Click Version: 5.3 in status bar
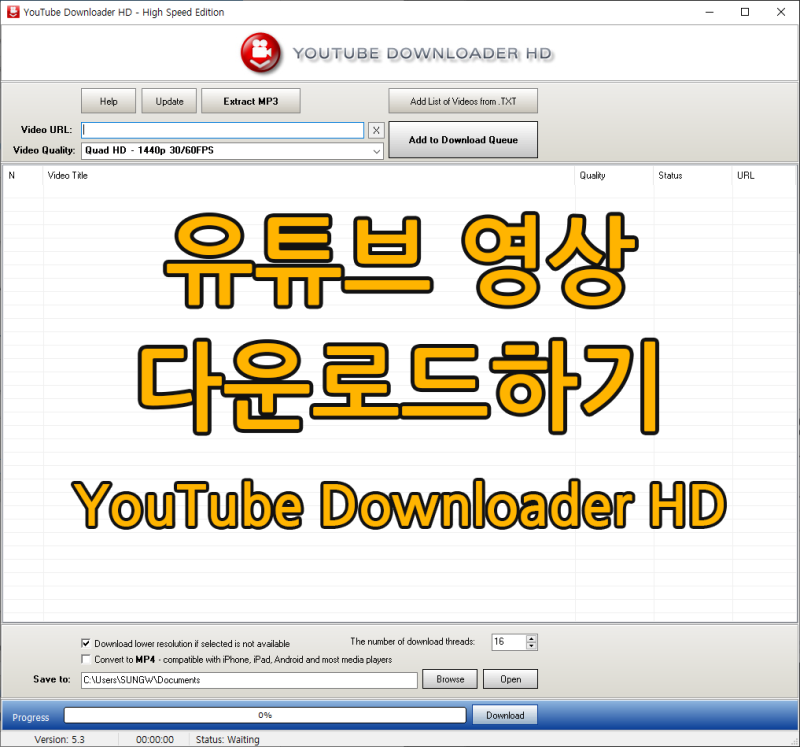The width and height of the screenshot is (800, 747). click(59, 739)
